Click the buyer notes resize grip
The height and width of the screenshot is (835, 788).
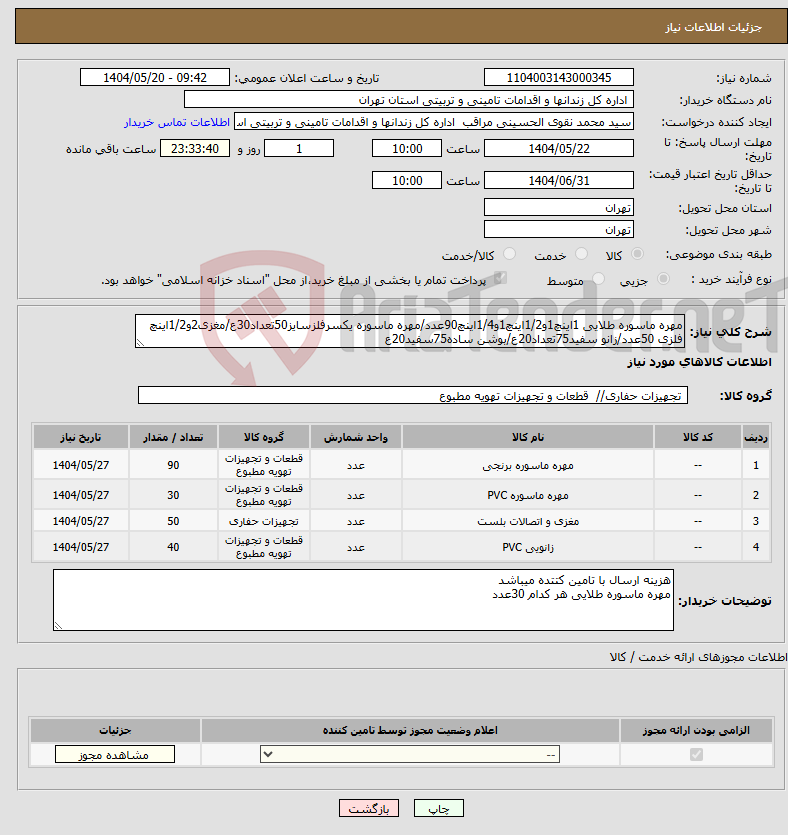[x=58, y=626]
